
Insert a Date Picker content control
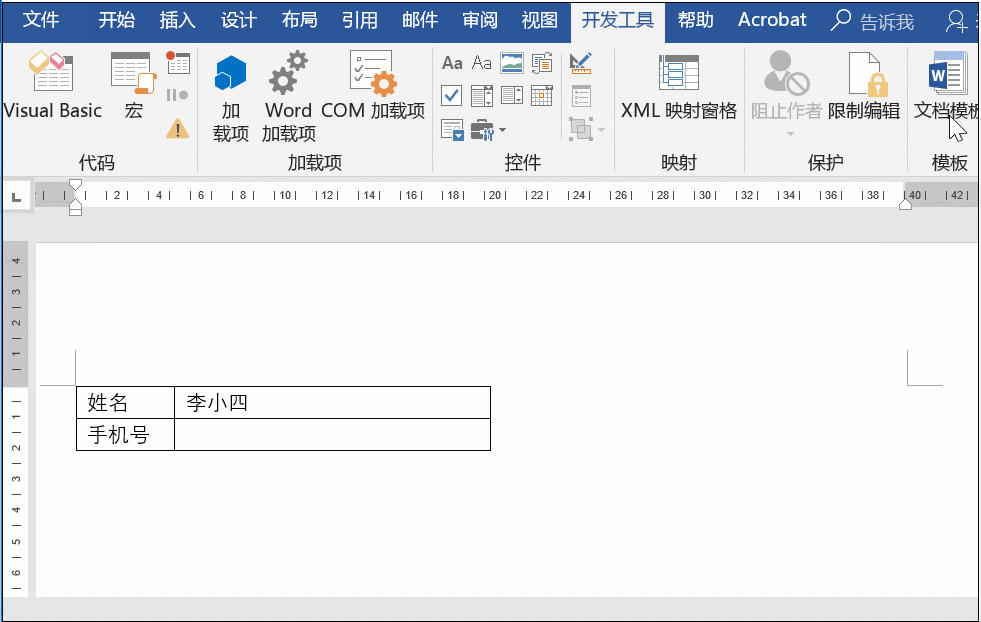(x=540, y=95)
